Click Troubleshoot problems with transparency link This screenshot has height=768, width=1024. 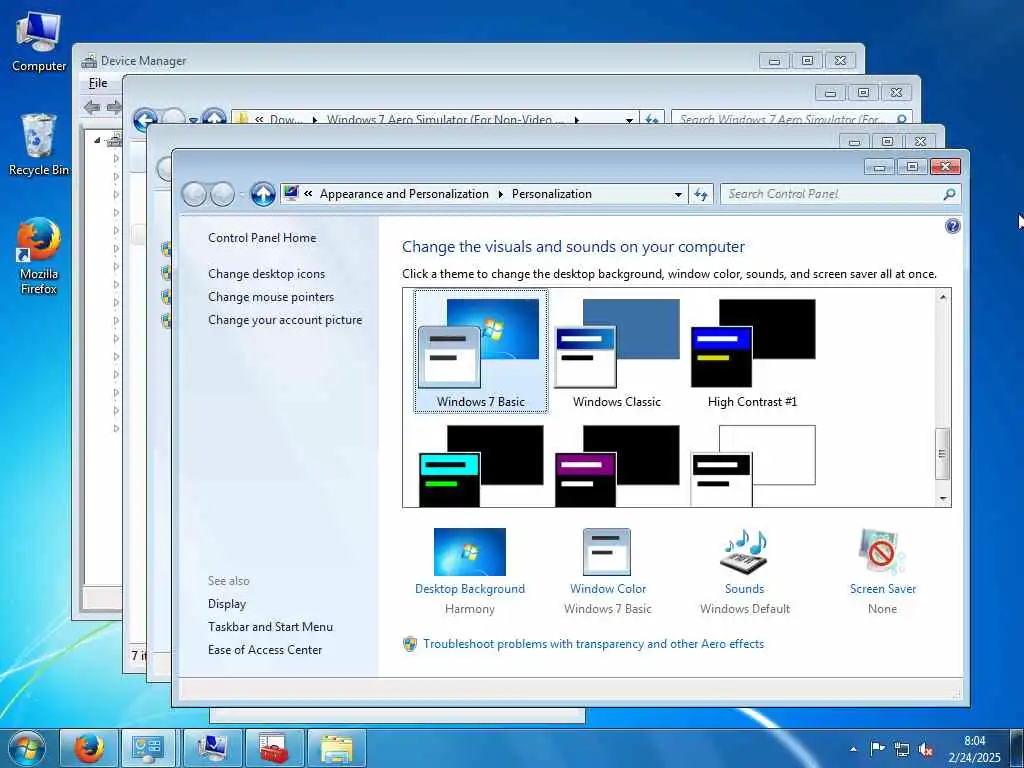click(593, 644)
